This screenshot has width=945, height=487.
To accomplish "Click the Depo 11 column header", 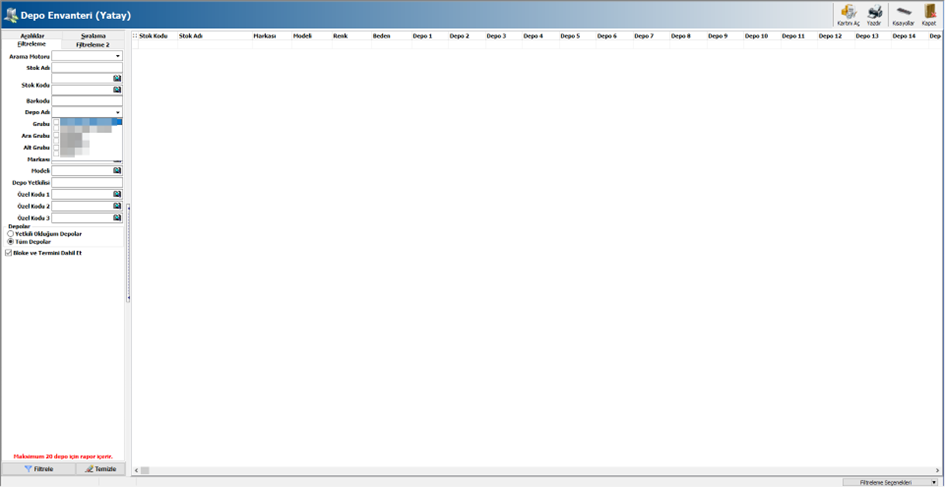I will (799, 36).
